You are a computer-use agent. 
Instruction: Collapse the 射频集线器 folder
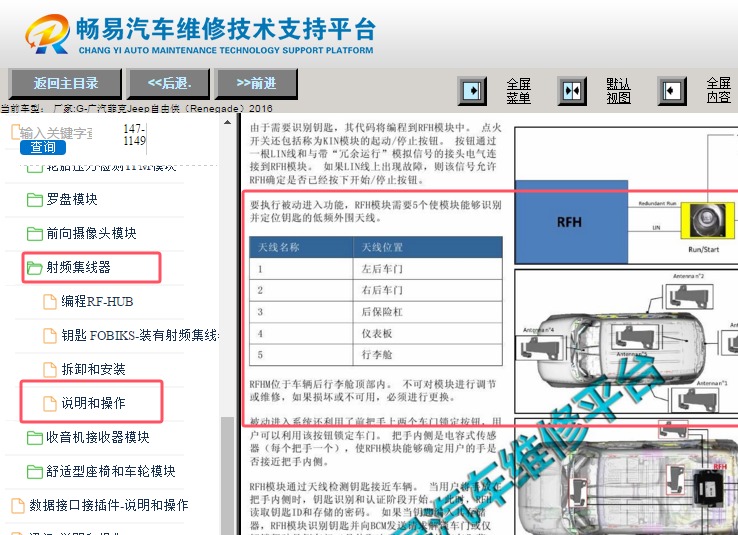[78, 267]
